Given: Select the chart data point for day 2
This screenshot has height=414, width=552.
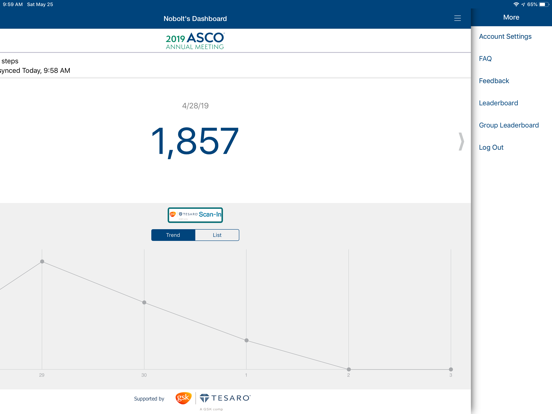Looking at the screenshot, I should coord(349,369).
